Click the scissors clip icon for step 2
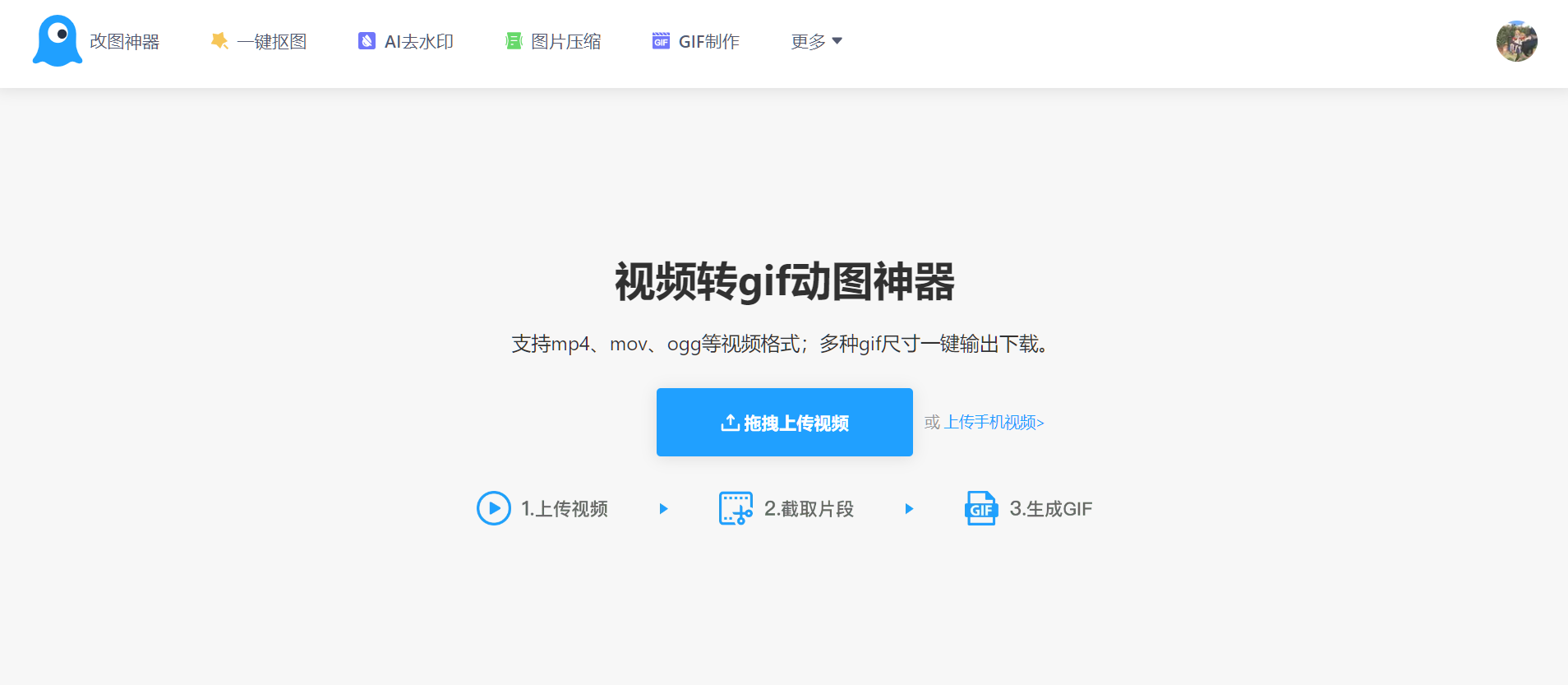 (x=736, y=508)
